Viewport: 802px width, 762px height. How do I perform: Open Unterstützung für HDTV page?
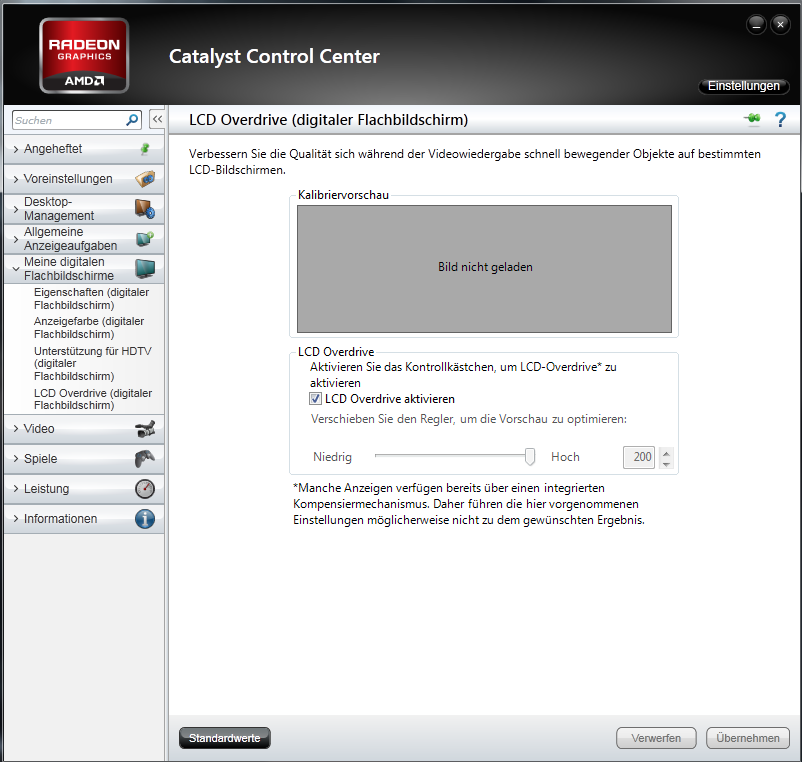tap(93, 364)
